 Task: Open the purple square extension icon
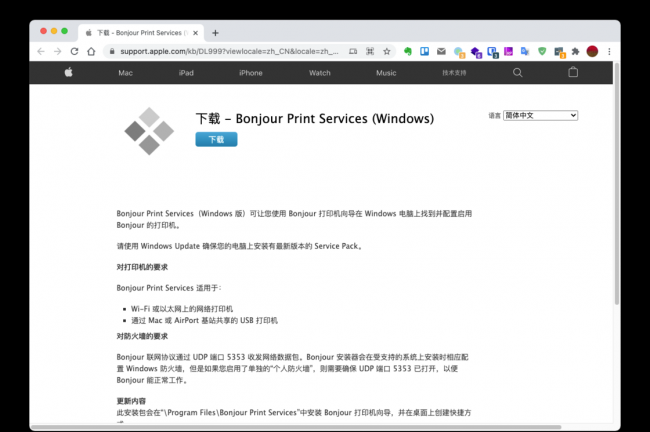point(508,51)
